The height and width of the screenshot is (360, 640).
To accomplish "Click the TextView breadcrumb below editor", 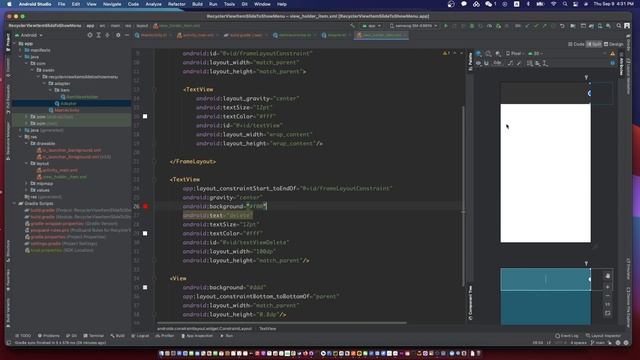I will pyautogui.click(x=267, y=329).
